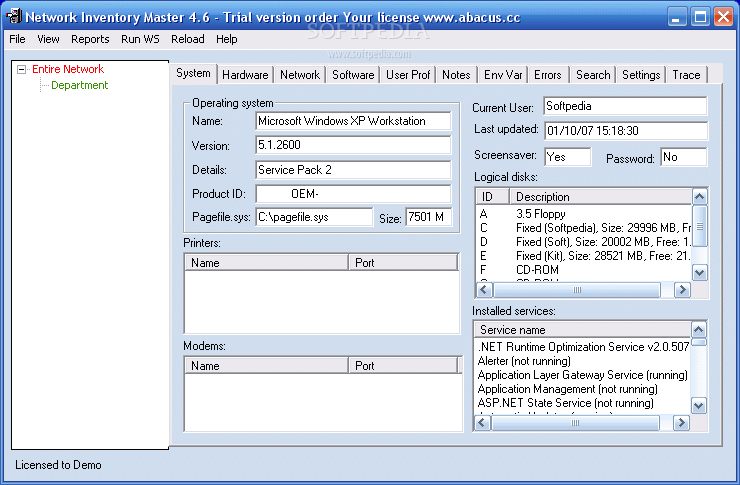
Task: Click the Run WS menu
Action: point(140,39)
